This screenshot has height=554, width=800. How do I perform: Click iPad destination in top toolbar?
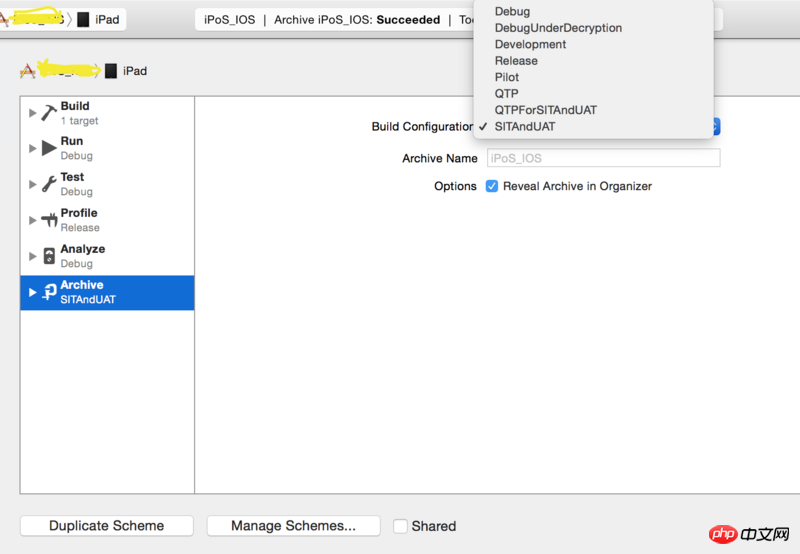coord(107,19)
